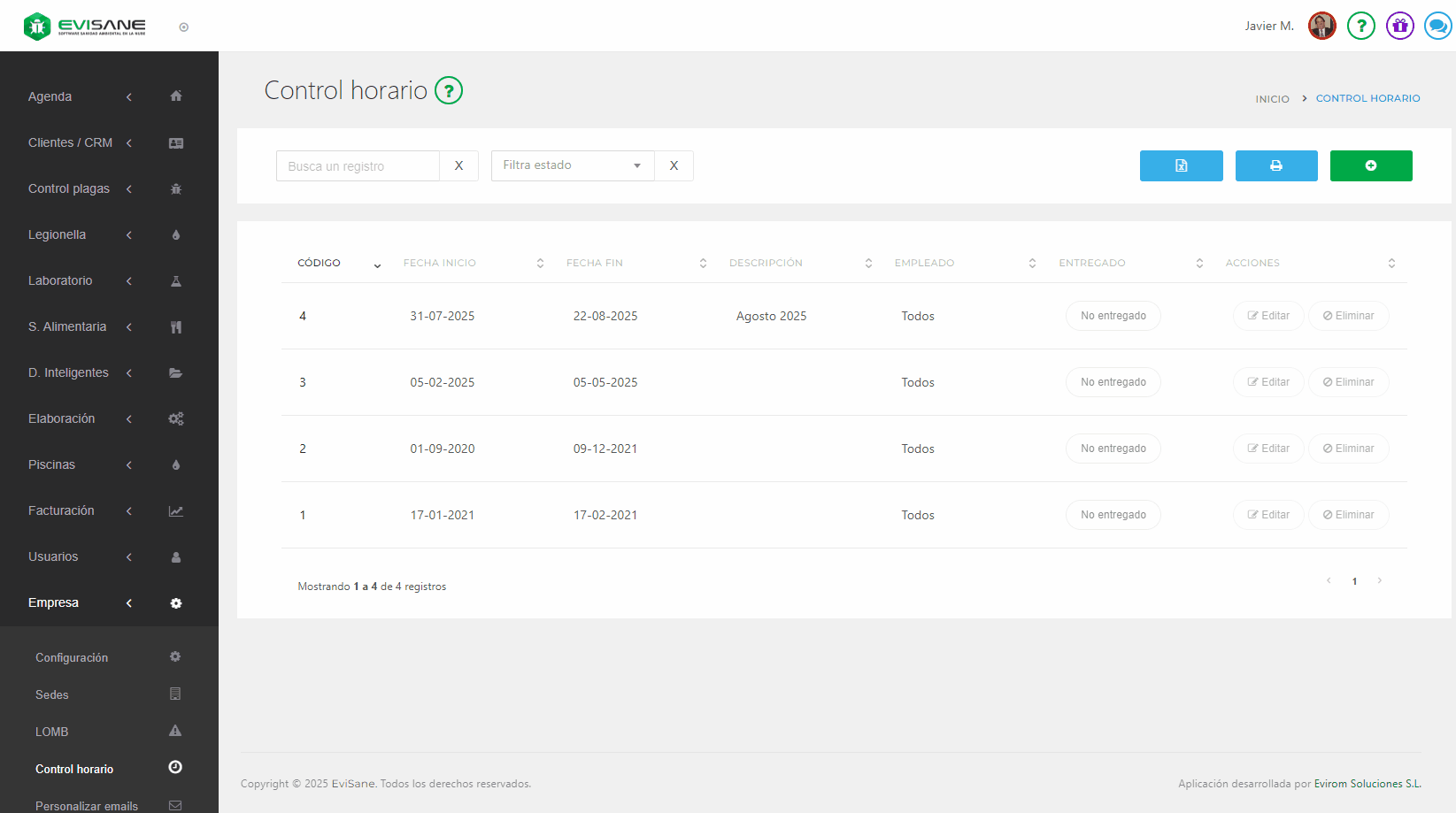The width and height of the screenshot is (1456, 813).
Task: Click the Legionella droplet icon
Action: [x=176, y=234]
